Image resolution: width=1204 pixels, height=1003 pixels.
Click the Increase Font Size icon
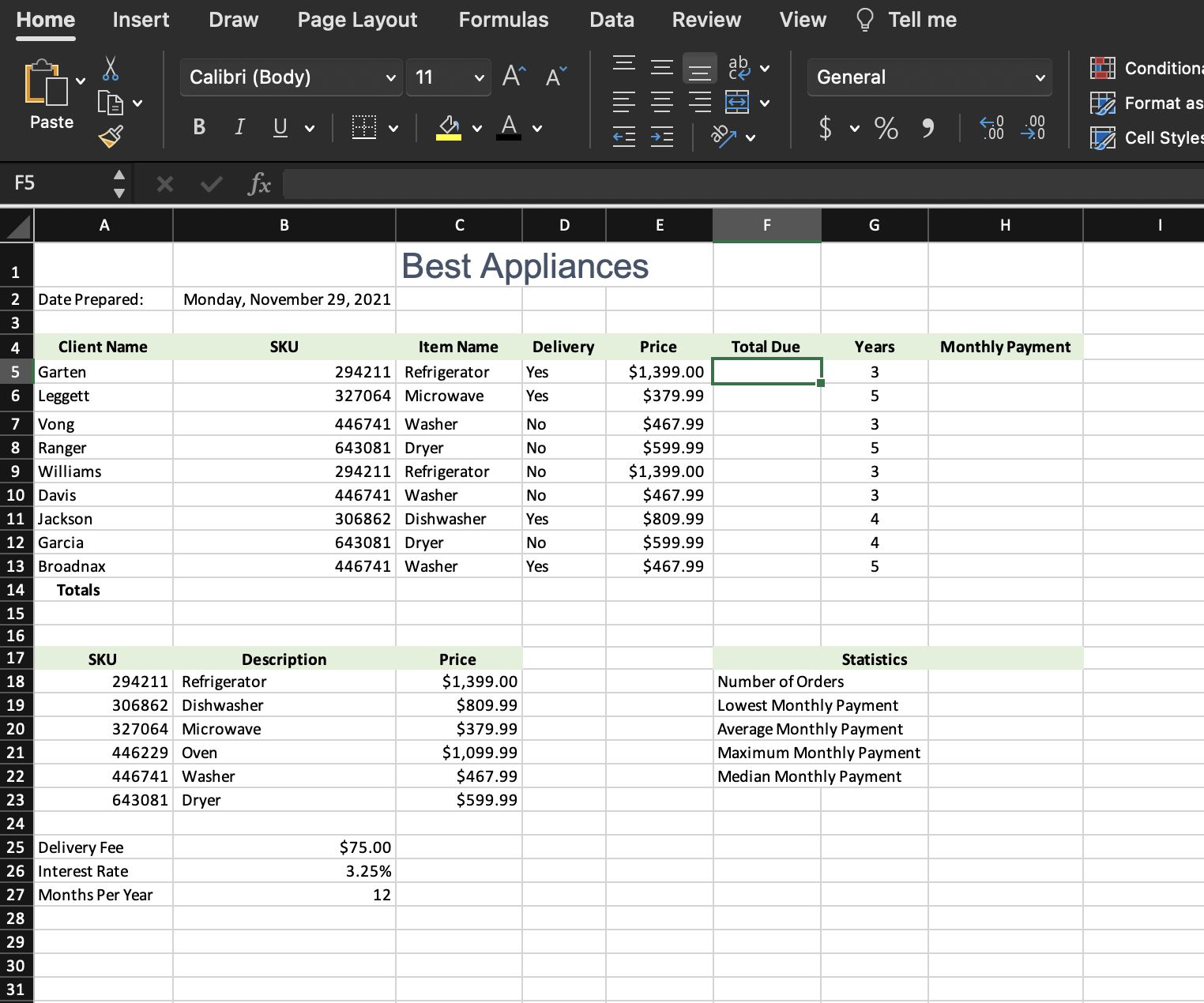click(514, 77)
